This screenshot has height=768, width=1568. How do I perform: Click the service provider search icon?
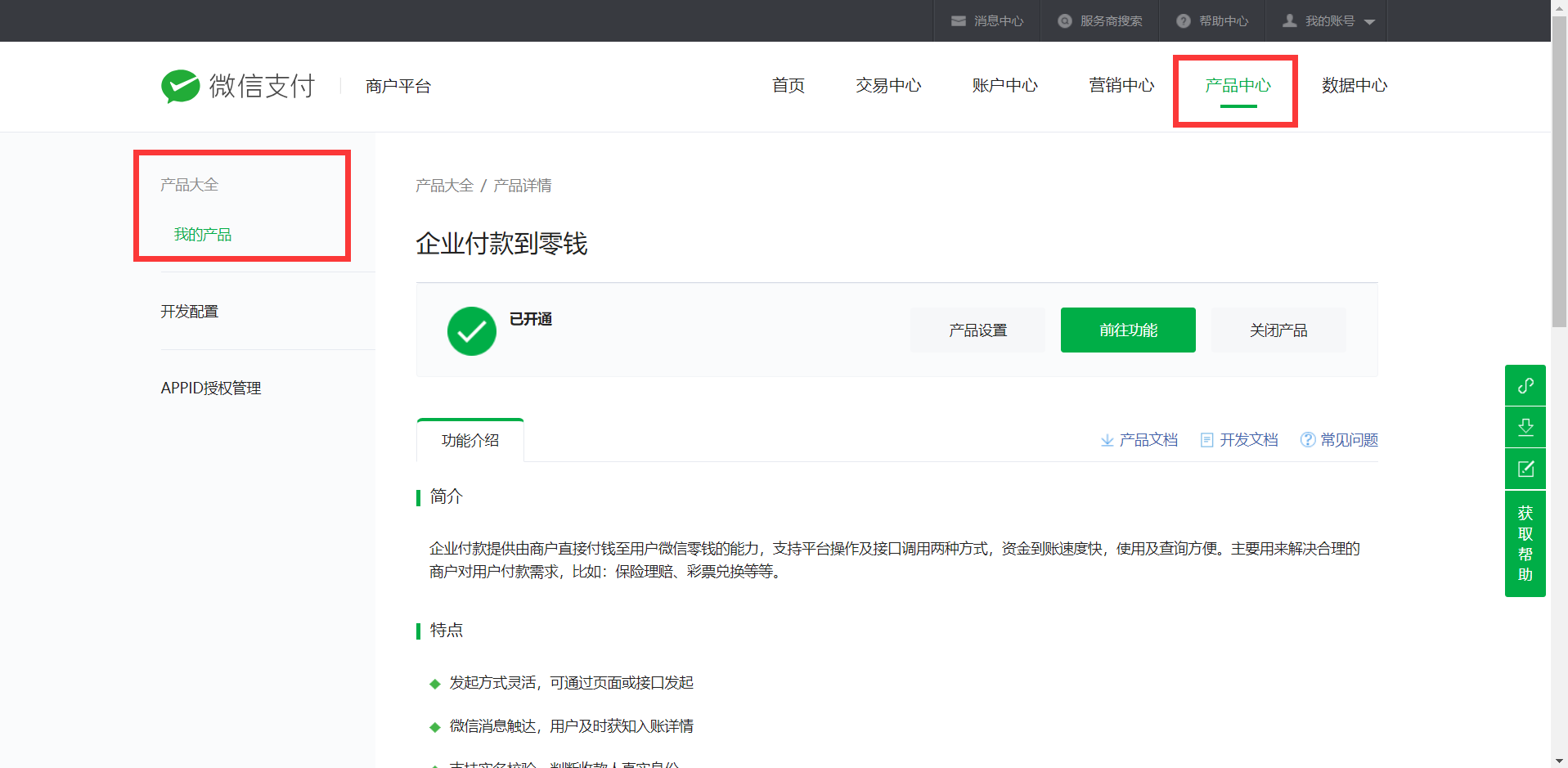1065,21
